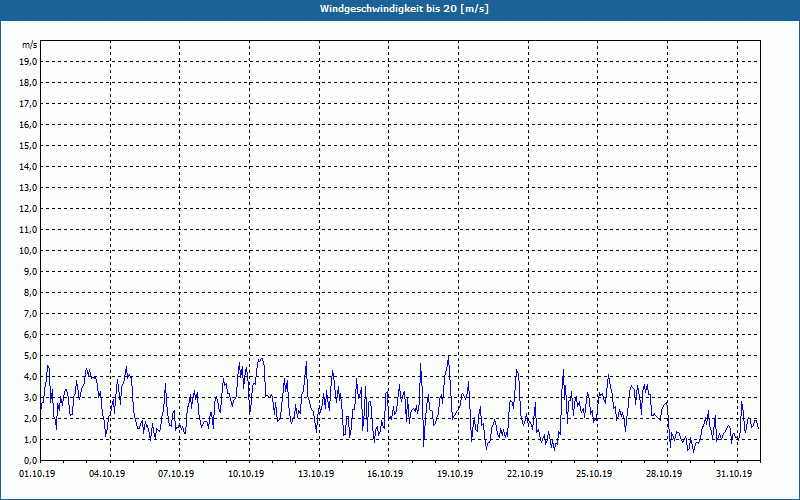Choose the 22.10.19 x-axis date

click(524, 474)
